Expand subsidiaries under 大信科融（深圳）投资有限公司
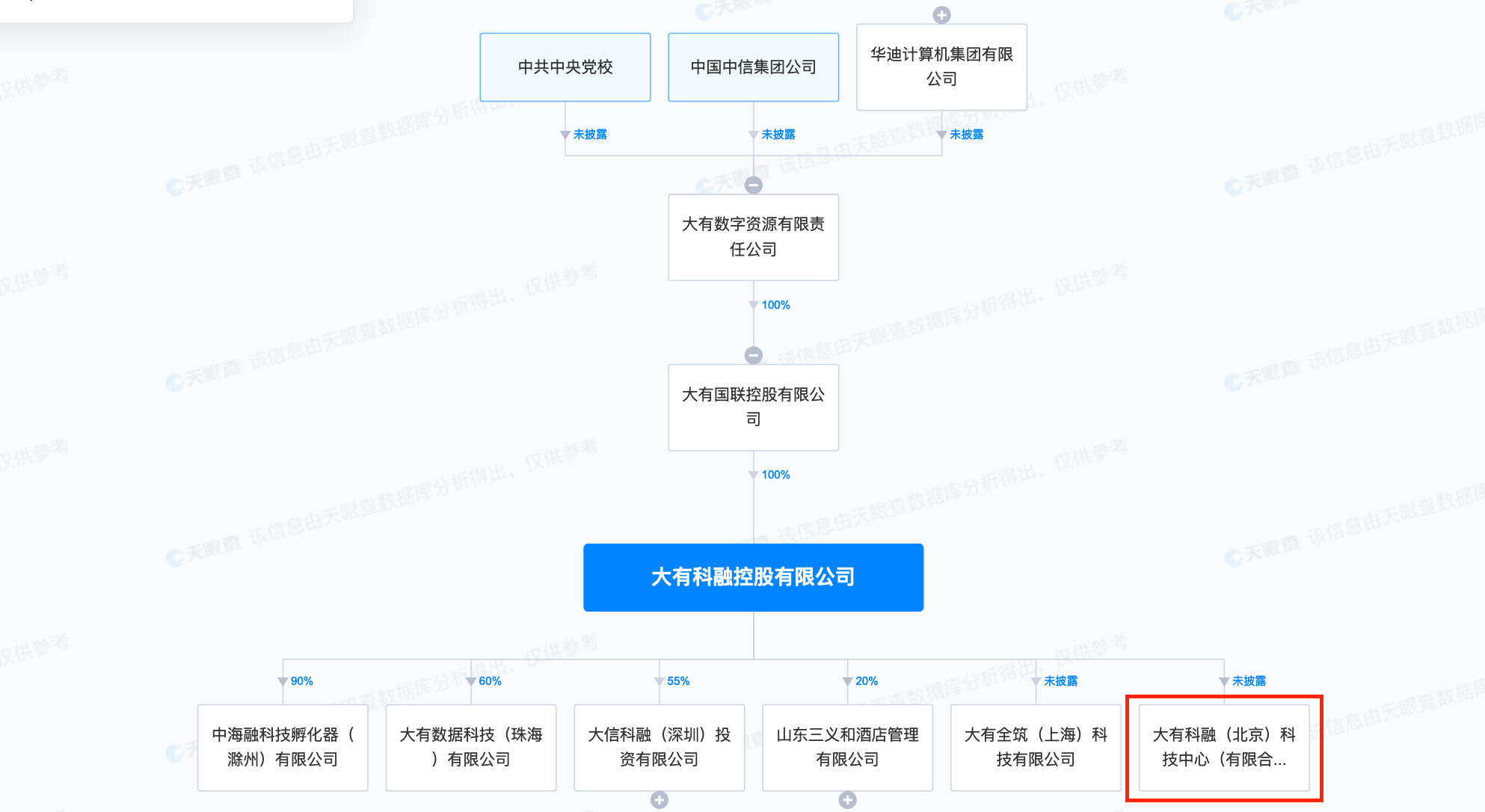The height and width of the screenshot is (812, 1485). click(659, 800)
